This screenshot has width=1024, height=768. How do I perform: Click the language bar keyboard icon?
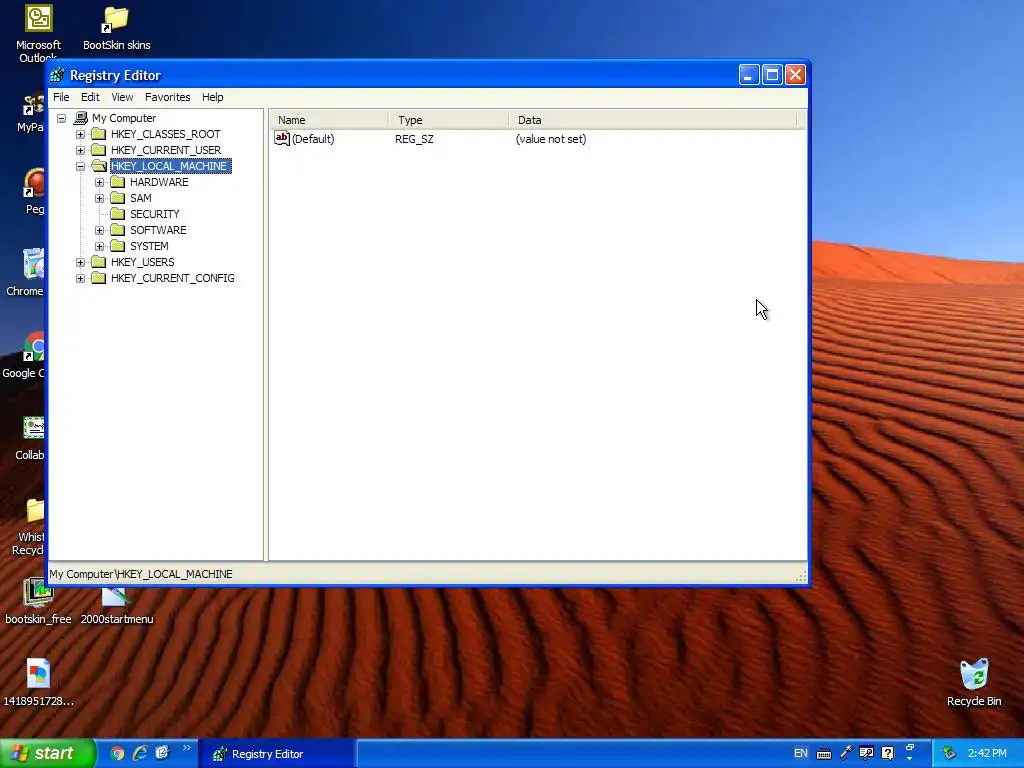pos(824,754)
